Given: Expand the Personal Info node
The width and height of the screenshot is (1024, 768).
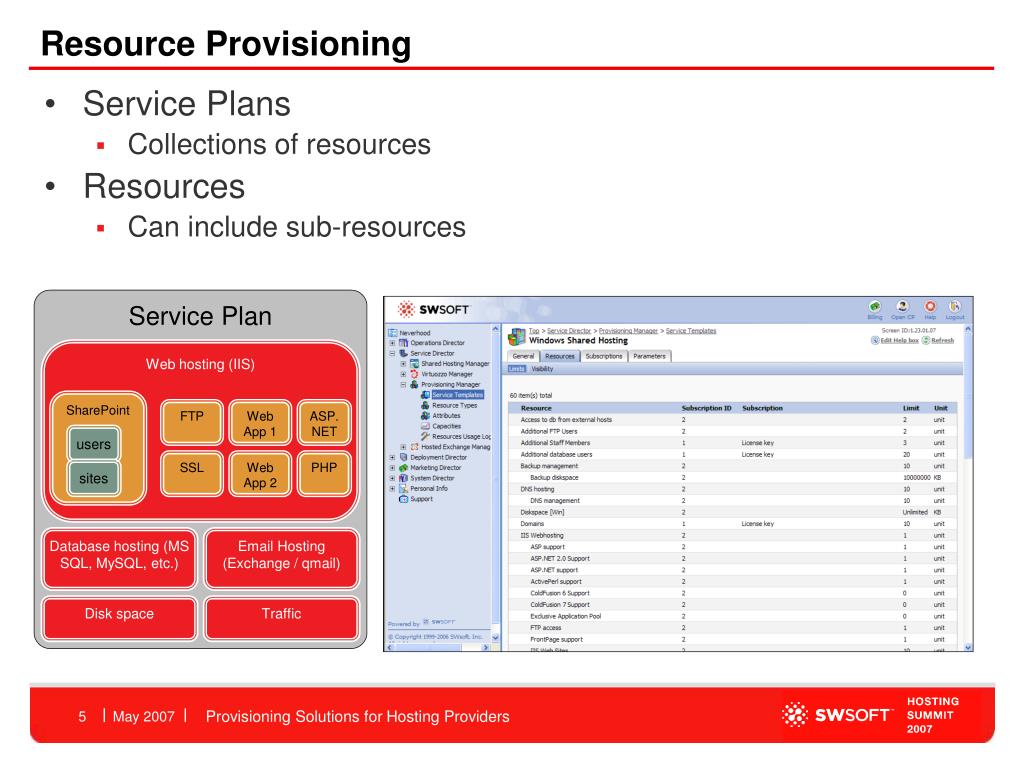Looking at the screenshot, I should click(x=392, y=488).
